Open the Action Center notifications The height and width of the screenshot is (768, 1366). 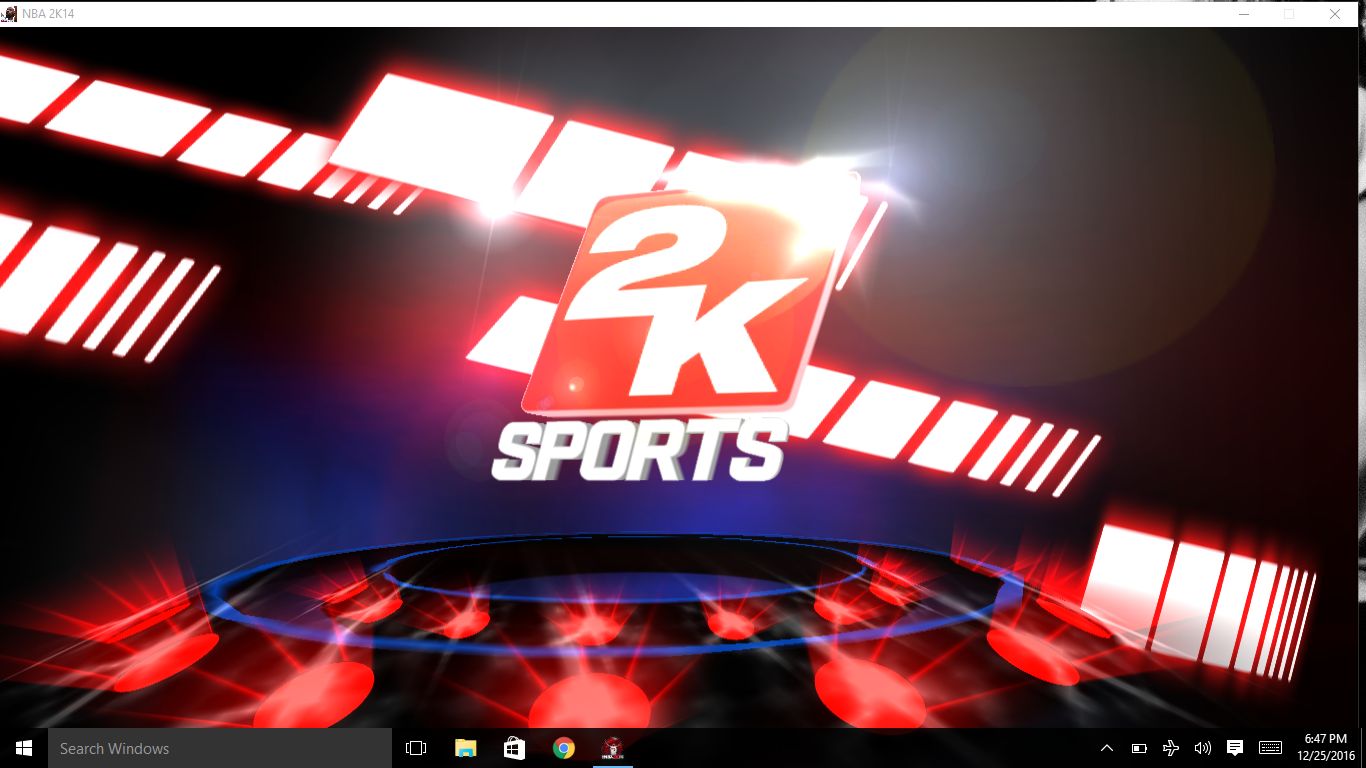(x=1235, y=748)
